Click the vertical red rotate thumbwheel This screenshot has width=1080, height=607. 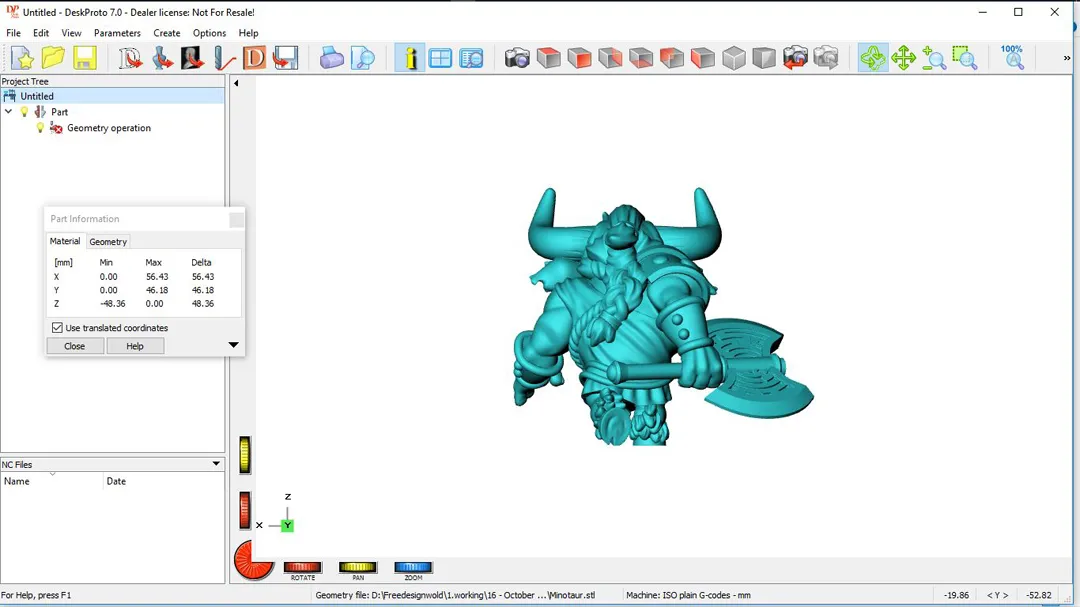245,511
